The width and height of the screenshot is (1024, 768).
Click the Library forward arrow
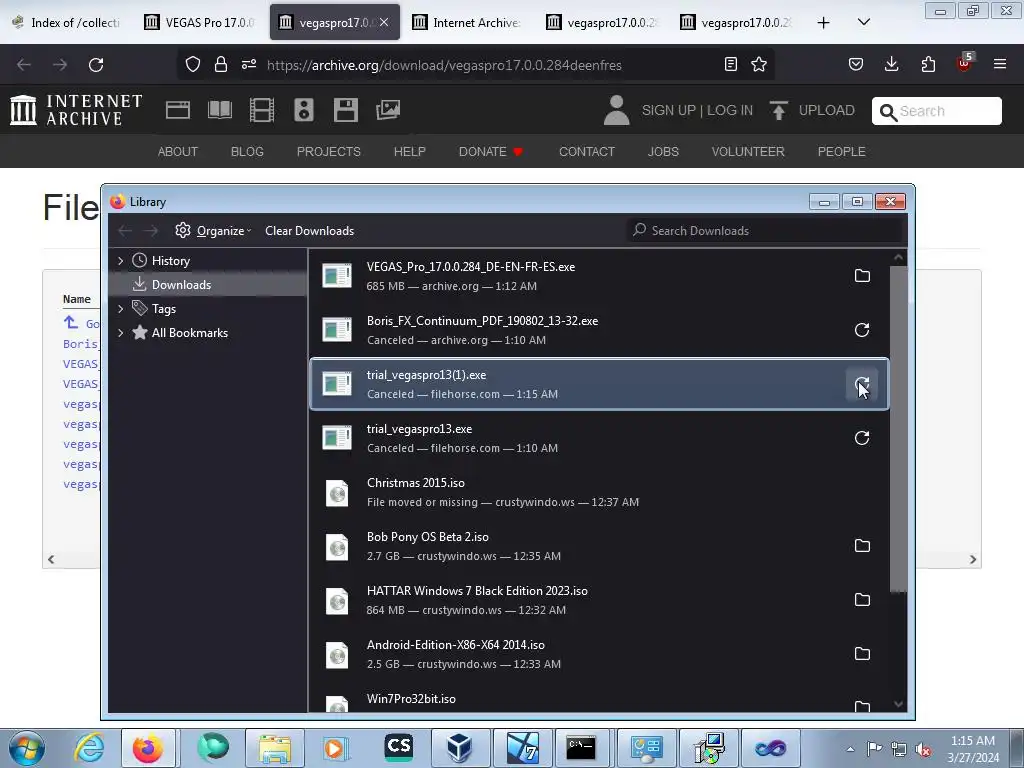[x=151, y=231]
